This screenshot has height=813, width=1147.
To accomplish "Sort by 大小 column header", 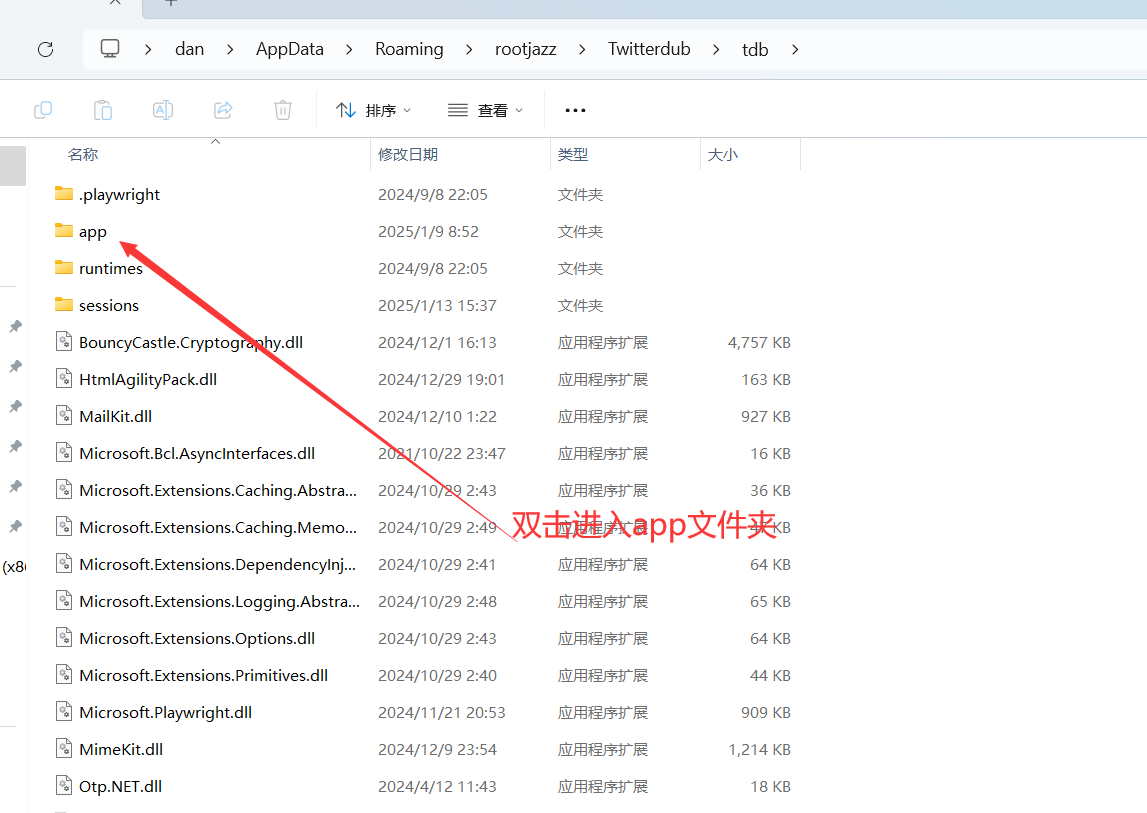I will 723,155.
